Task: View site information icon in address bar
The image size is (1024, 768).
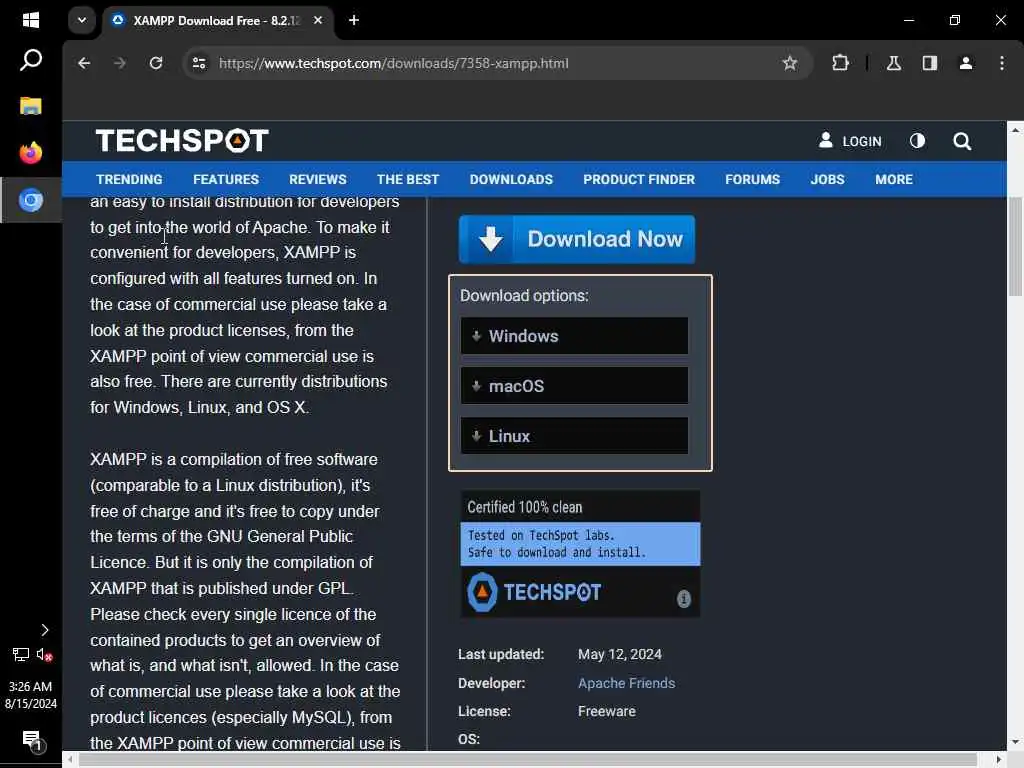Action: coord(199,63)
